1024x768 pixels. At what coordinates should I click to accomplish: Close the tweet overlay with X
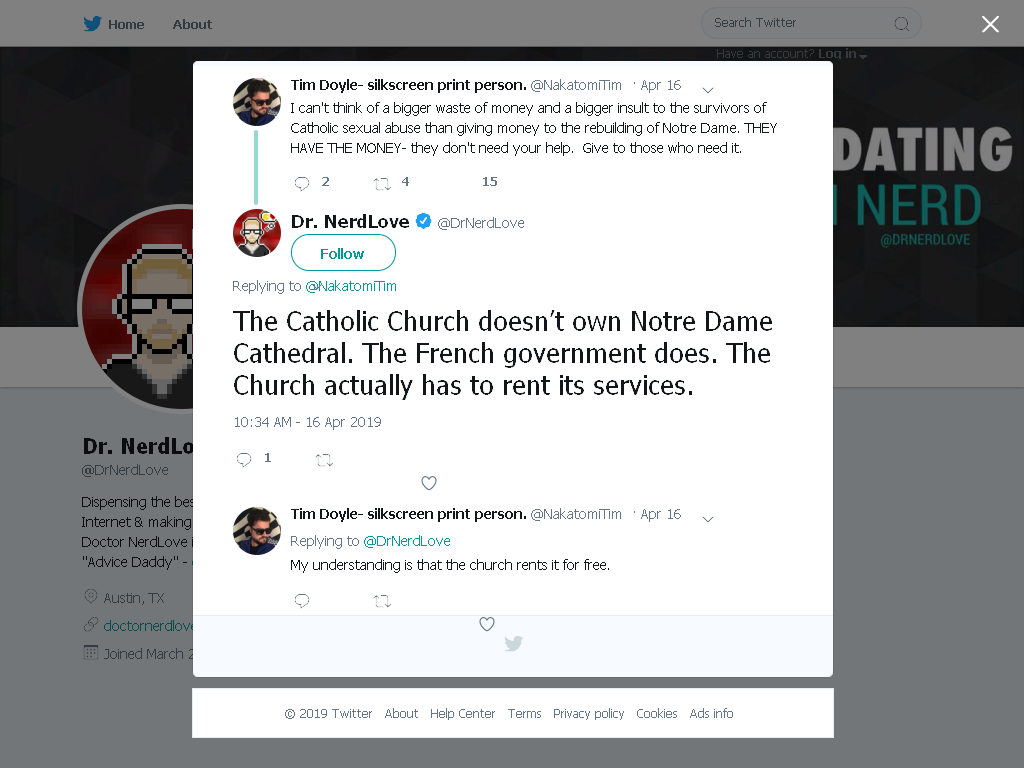coord(990,24)
